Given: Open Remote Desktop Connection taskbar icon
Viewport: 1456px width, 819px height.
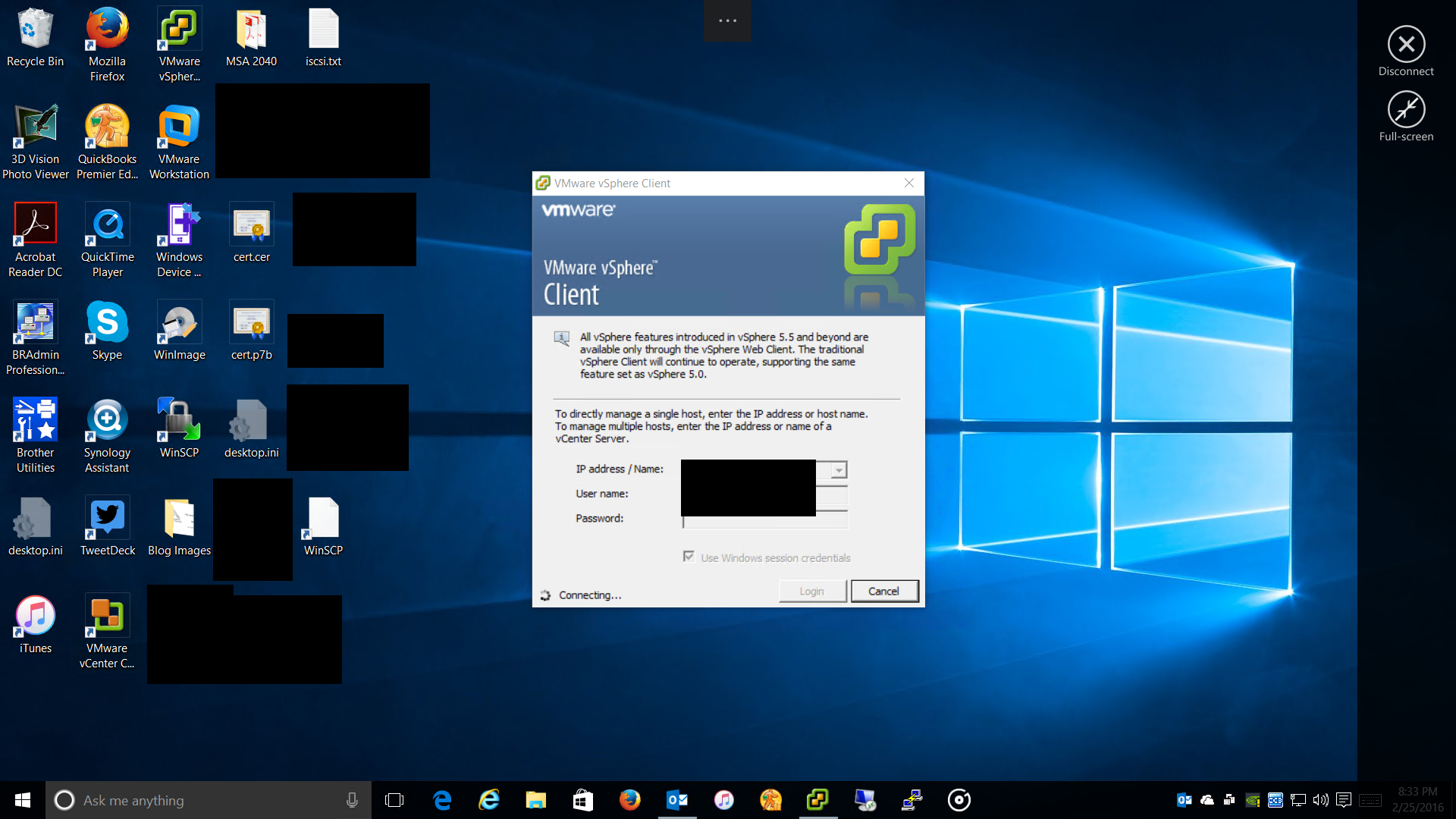Looking at the screenshot, I should 865,800.
